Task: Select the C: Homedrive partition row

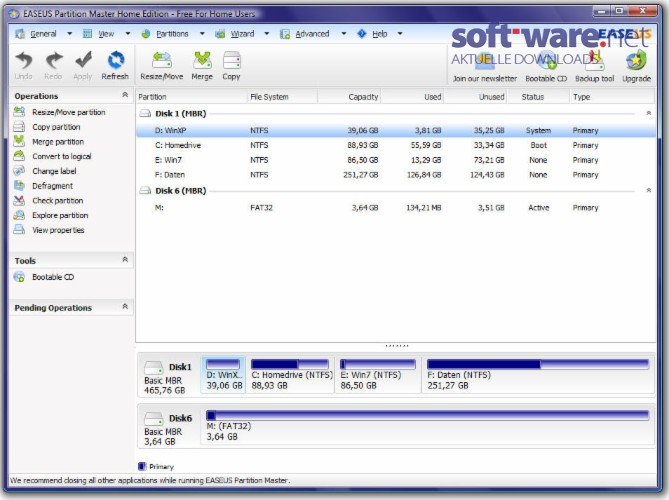Action: [396, 145]
